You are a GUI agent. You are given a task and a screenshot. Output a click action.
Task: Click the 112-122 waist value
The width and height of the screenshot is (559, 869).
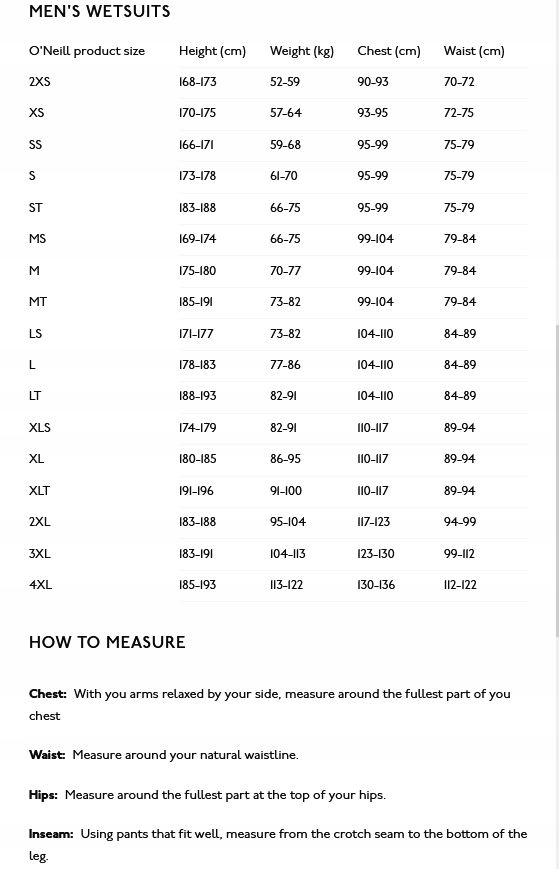click(x=460, y=585)
